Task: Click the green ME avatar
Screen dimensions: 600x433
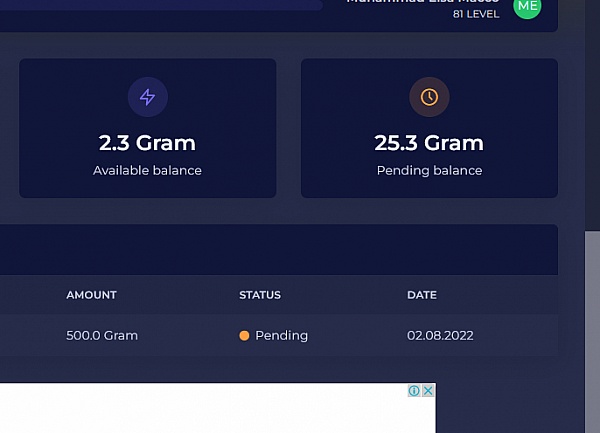Action: [x=527, y=7]
